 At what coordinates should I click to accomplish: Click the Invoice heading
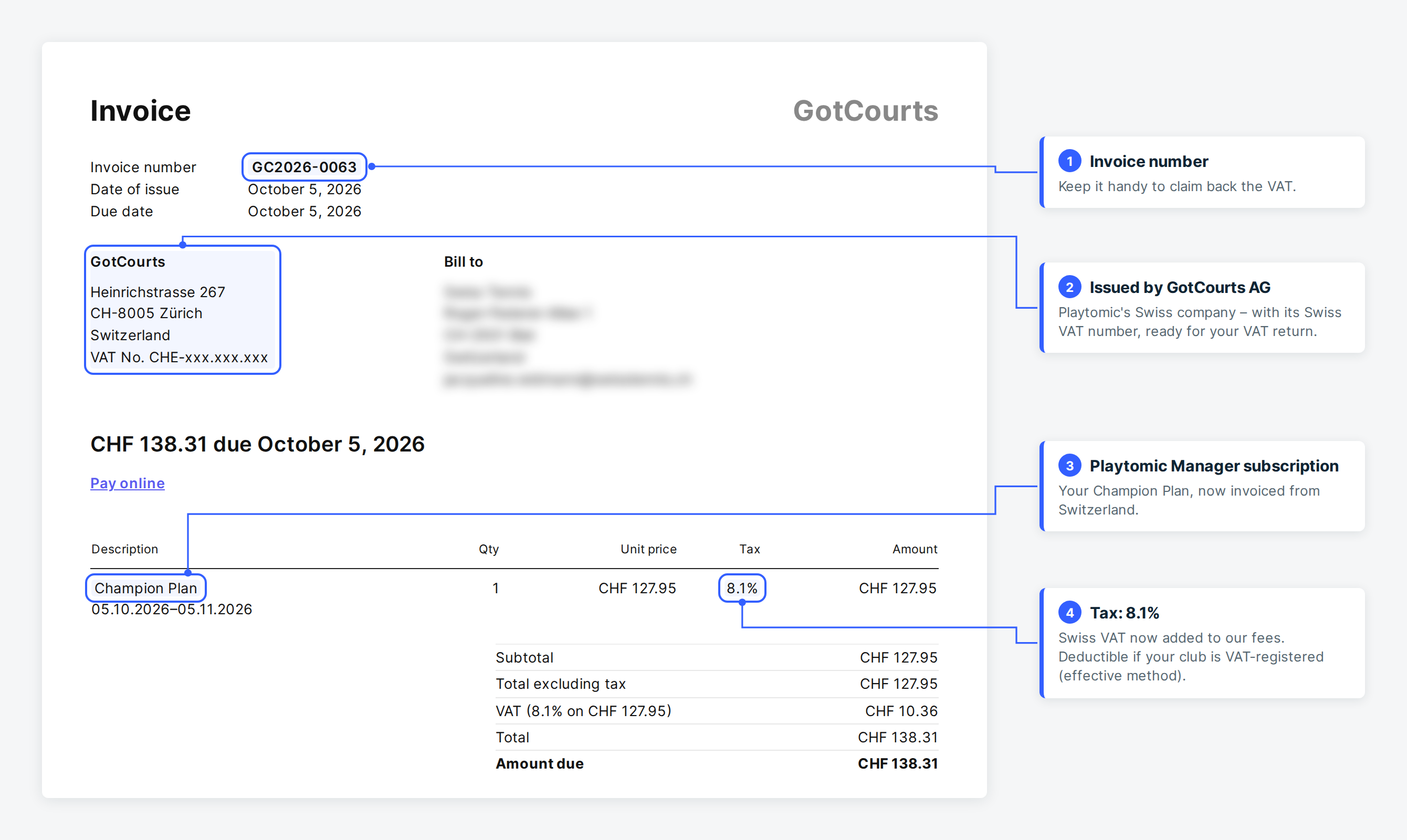click(x=140, y=110)
